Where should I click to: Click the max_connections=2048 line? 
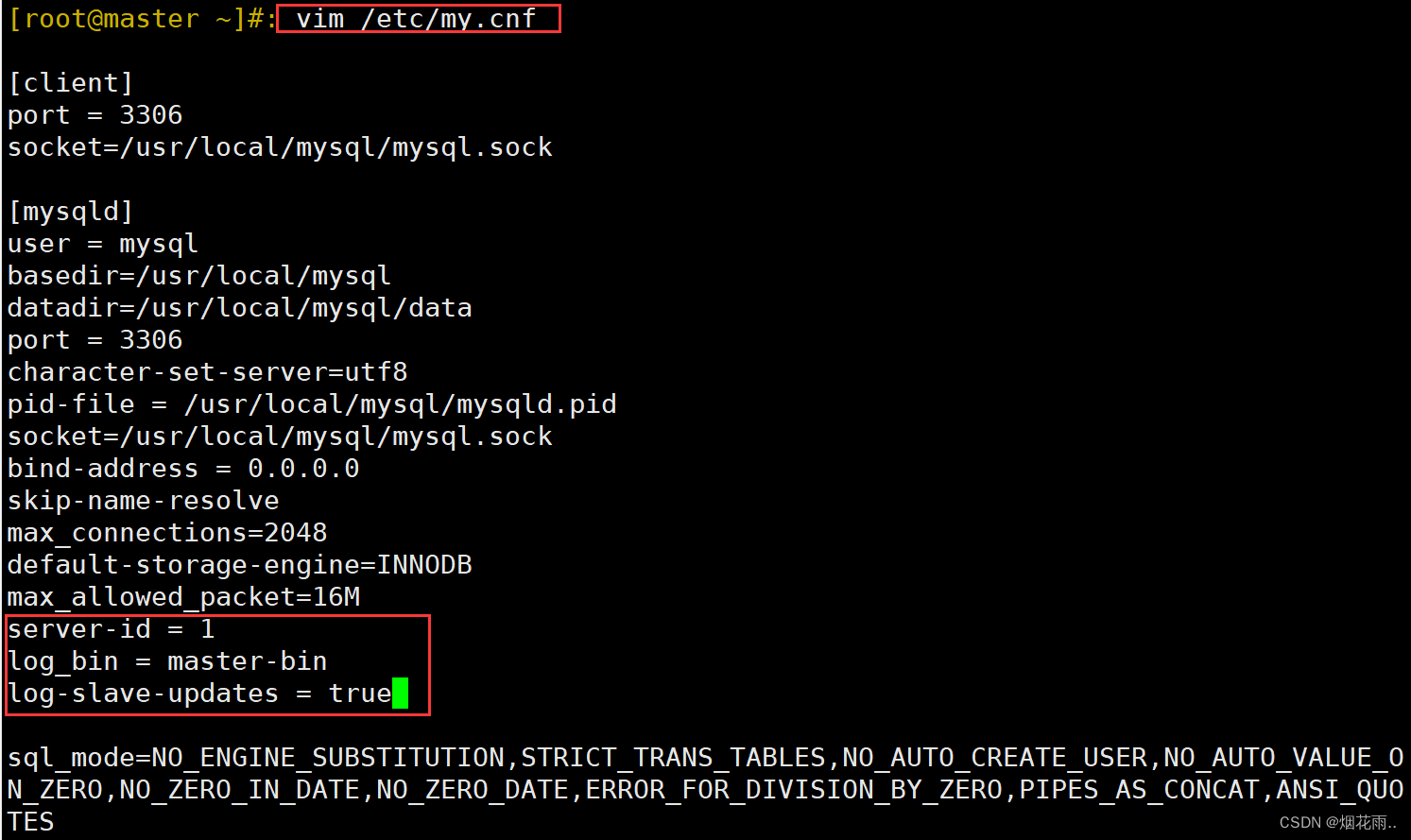pos(167,533)
